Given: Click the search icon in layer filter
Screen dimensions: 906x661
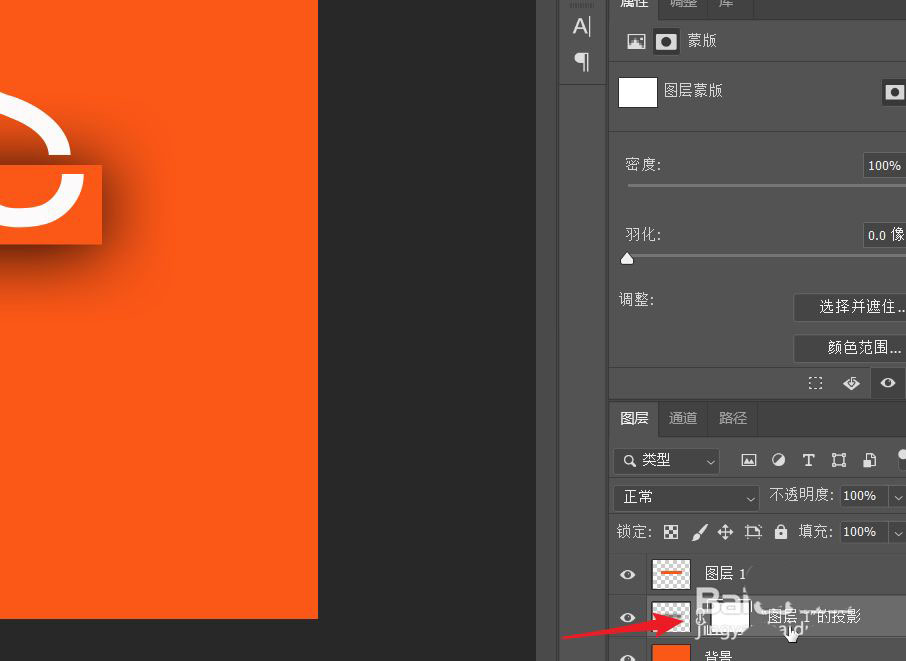Looking at the screenshot, I should [629, 461].
